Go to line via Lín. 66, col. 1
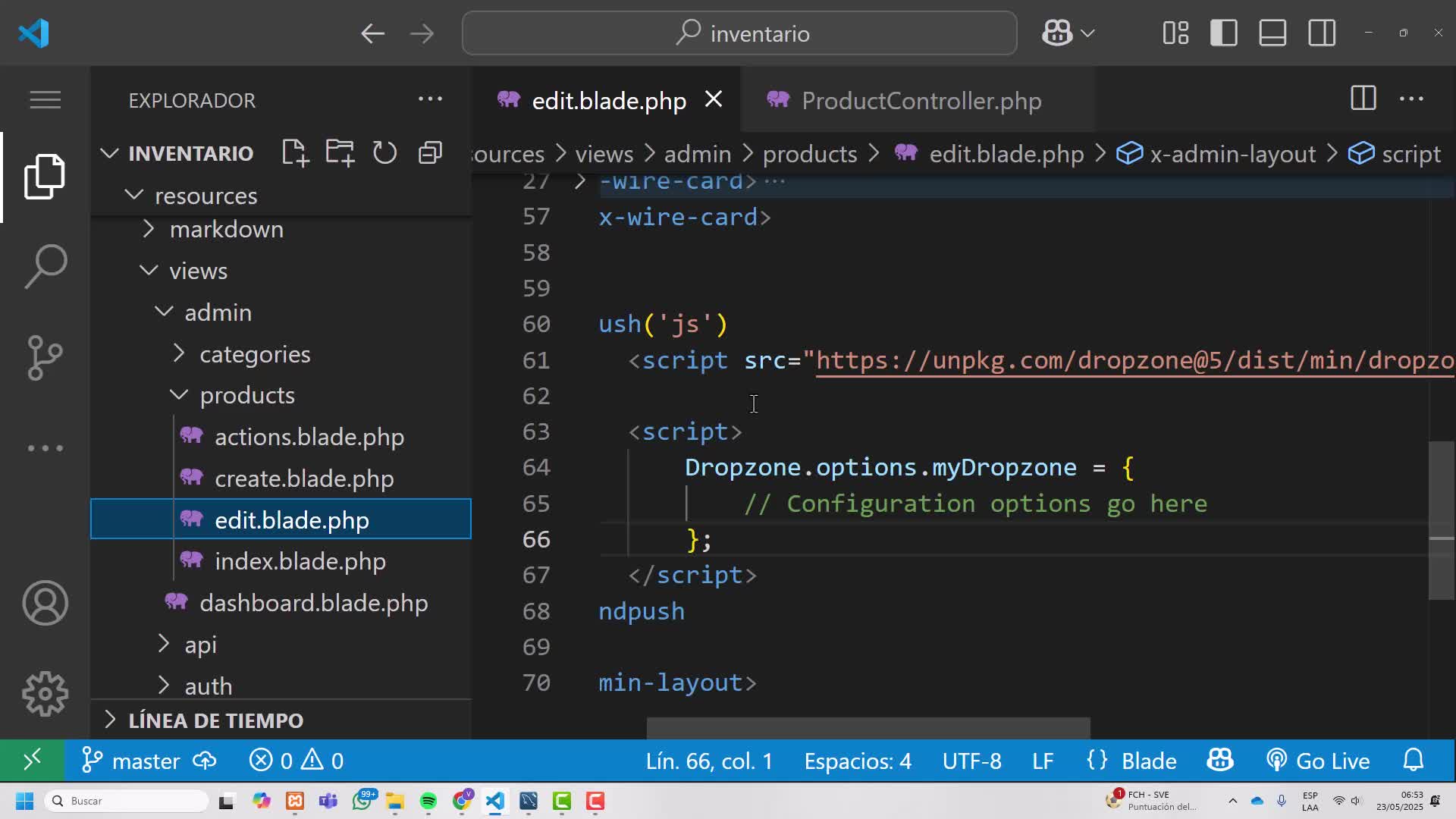1456x819 pixels. (x=709, y=761)
